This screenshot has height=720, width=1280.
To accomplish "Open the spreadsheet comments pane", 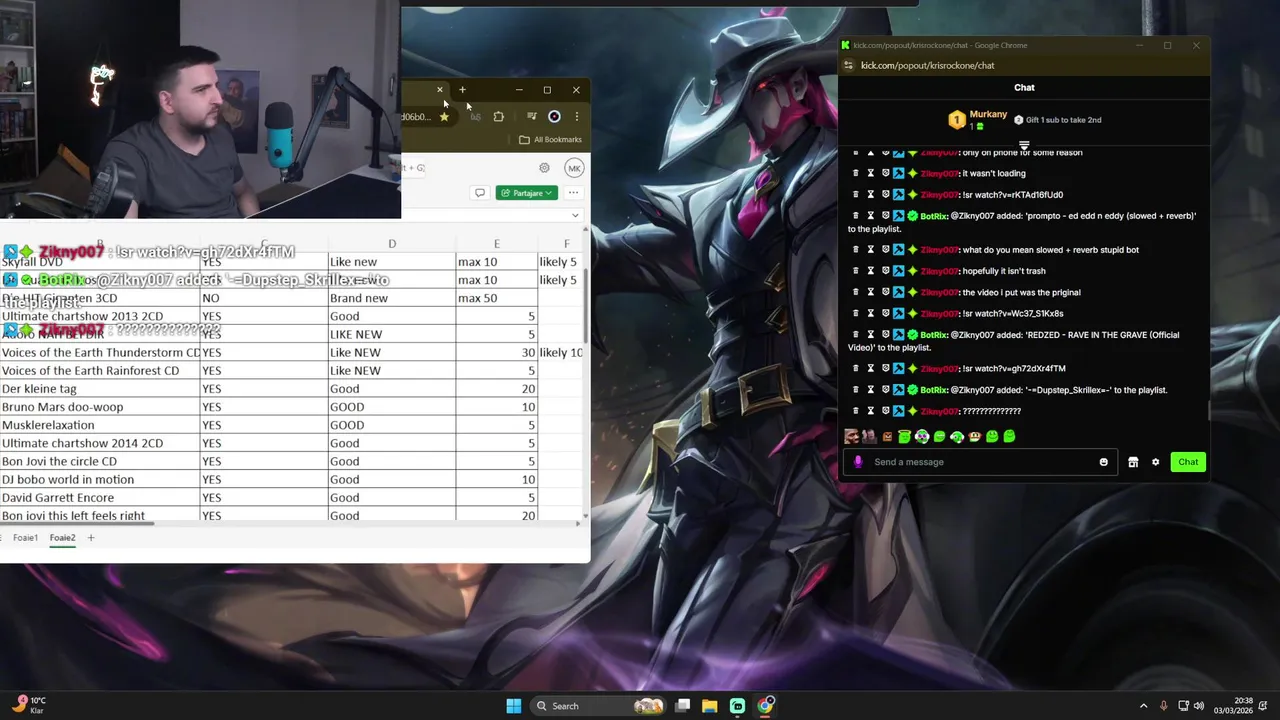I will (480, 193).
